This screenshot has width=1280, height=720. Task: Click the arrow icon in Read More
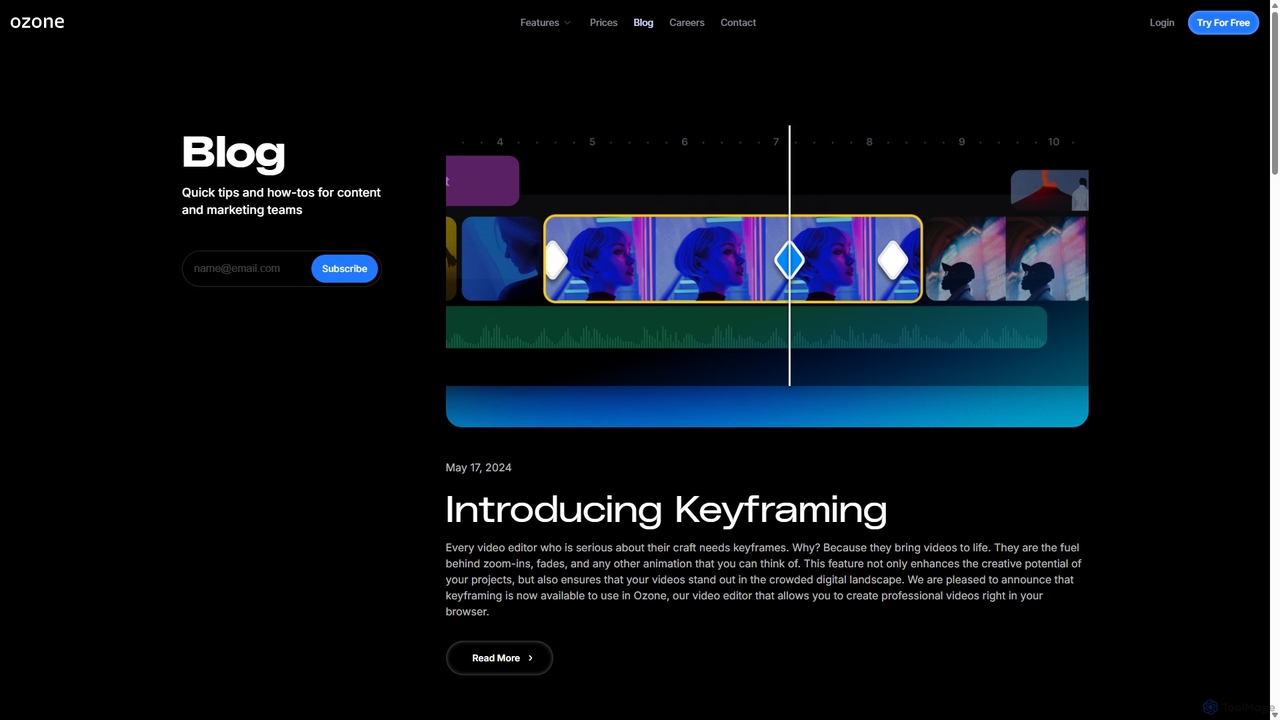click(530, 658)
